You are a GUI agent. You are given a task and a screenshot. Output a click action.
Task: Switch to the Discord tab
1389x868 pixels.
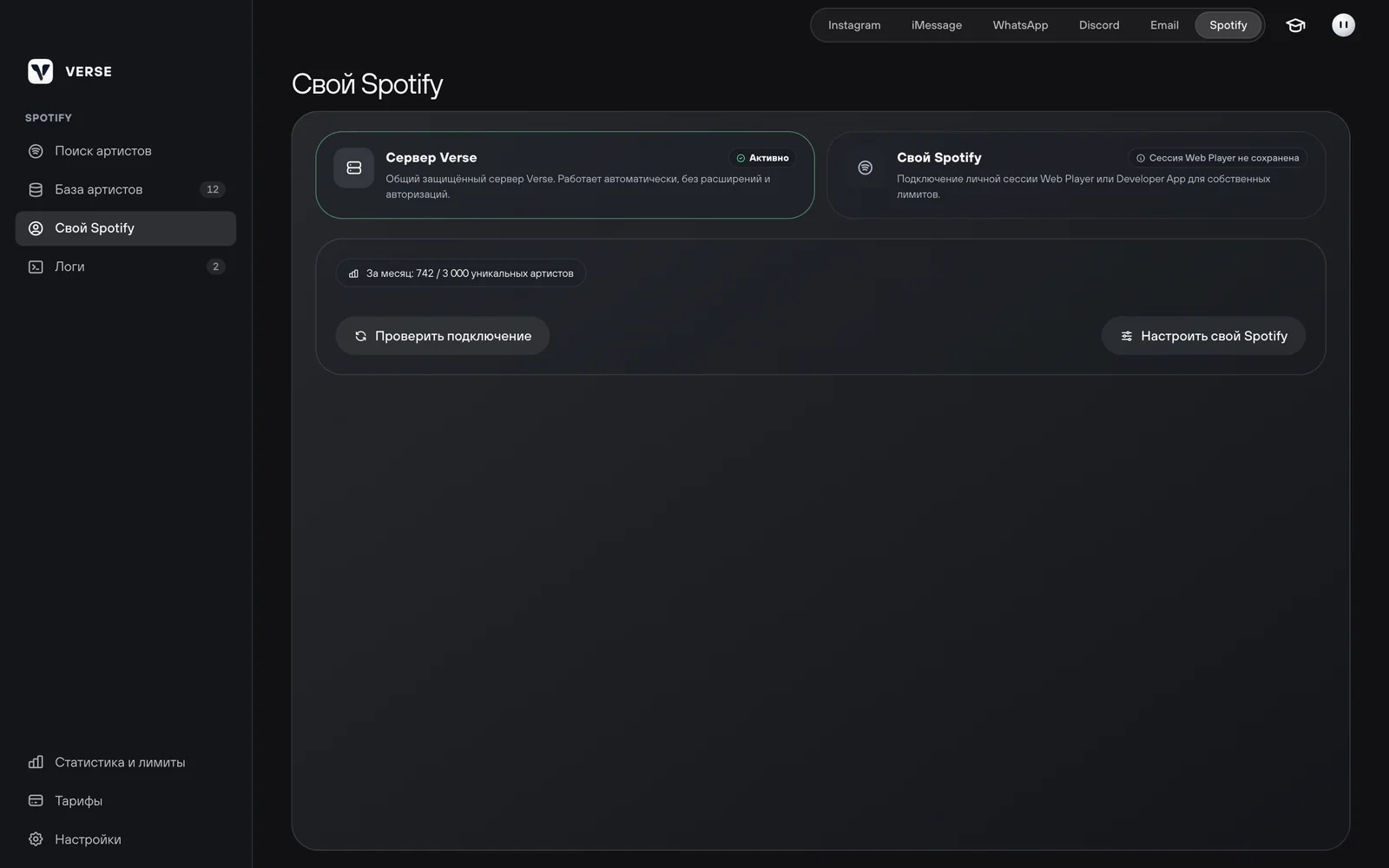click(x=1099, y=25)
